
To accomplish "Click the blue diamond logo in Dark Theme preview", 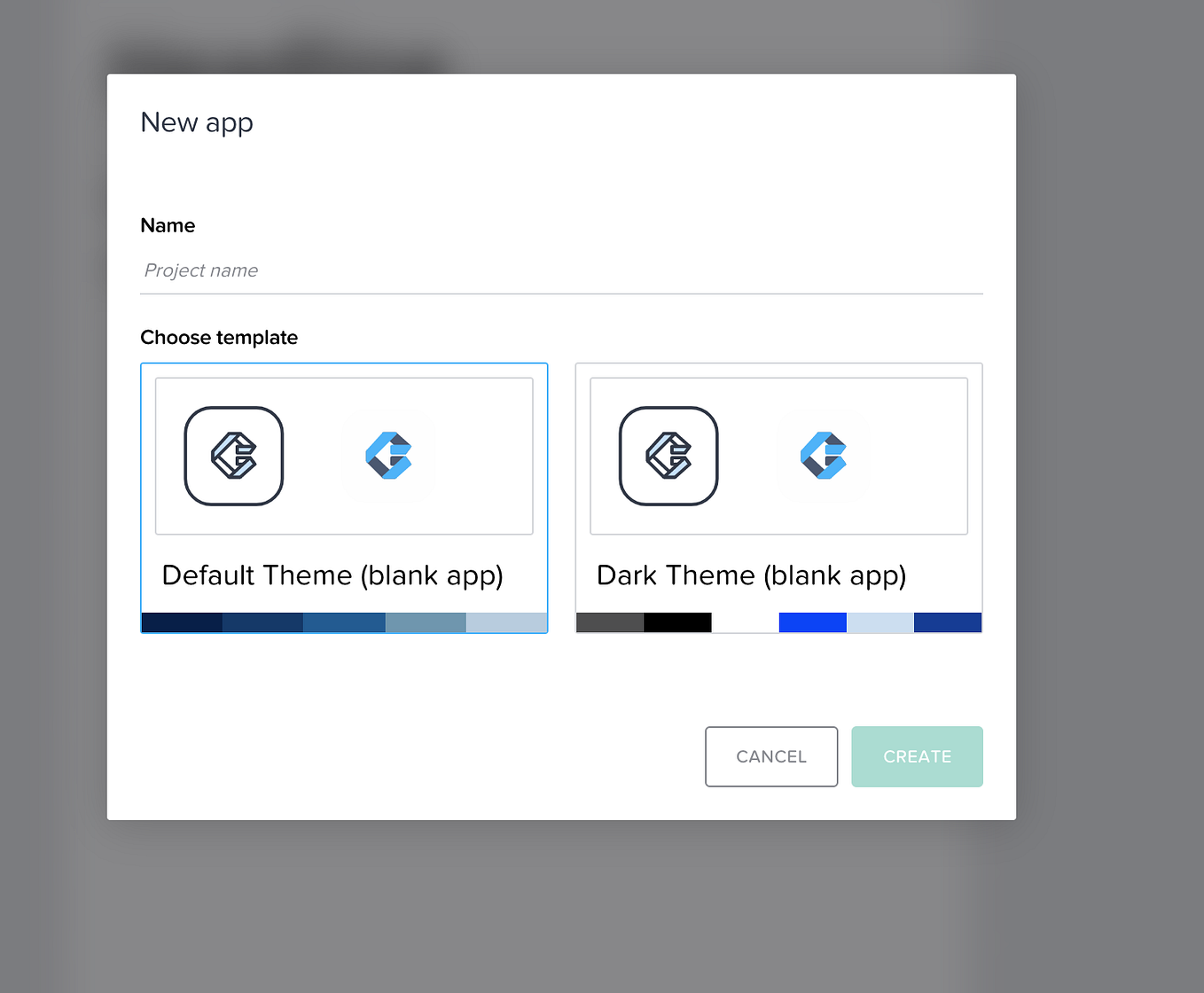I will [x=825, y=456].
